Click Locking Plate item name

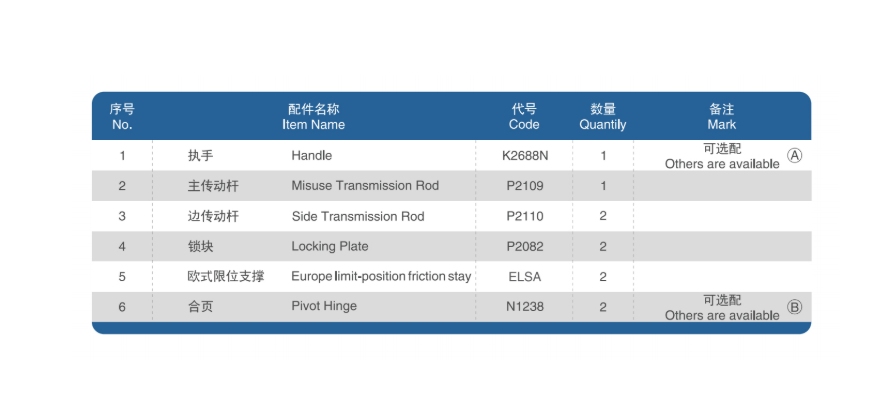(x=330, y=246)
